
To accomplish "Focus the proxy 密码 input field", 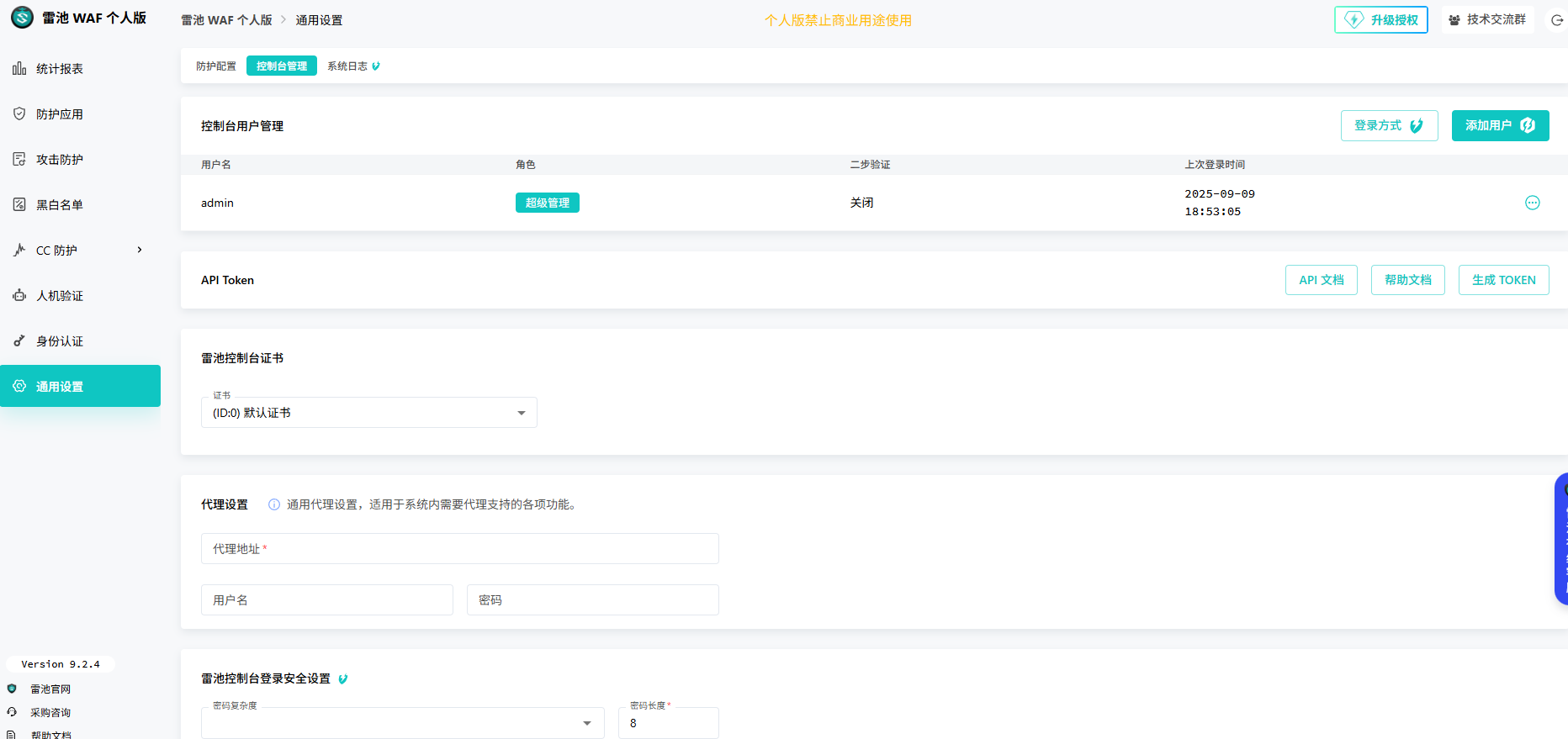I will click(x=593, y=600).
